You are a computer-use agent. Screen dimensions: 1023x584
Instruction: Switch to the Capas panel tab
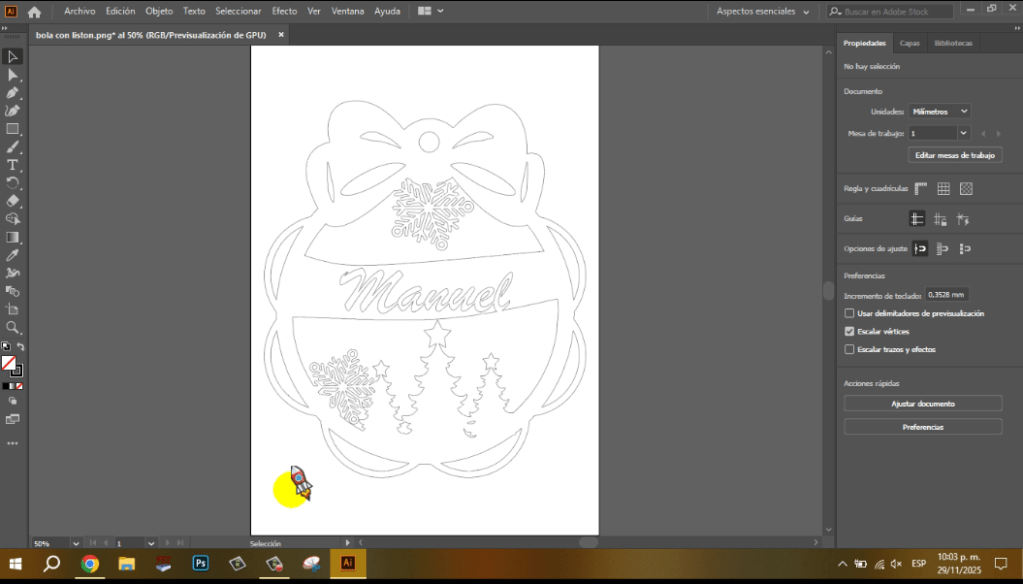(x=909, y=43)
